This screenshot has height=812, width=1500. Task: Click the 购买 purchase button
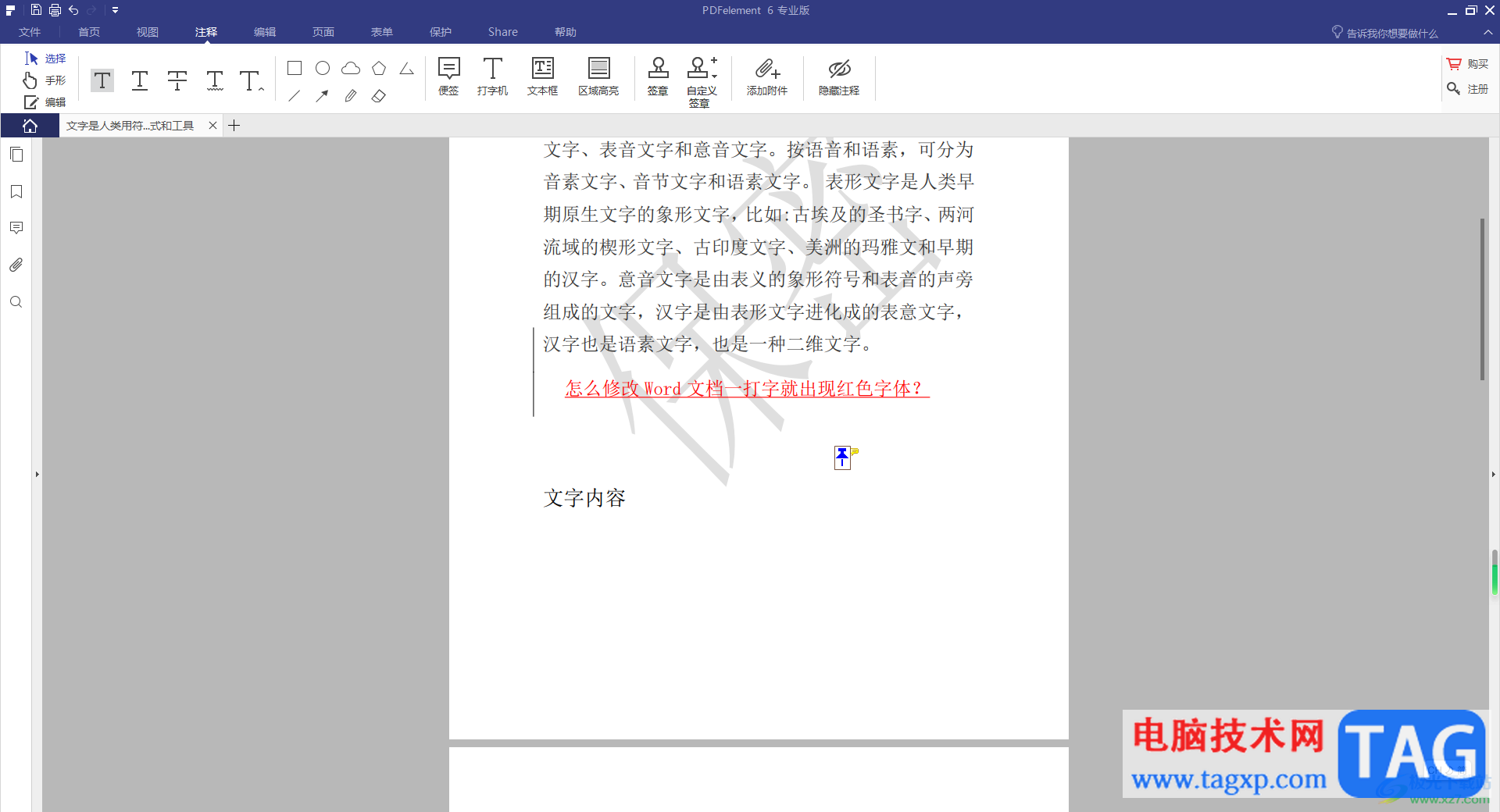point(1468,64)
